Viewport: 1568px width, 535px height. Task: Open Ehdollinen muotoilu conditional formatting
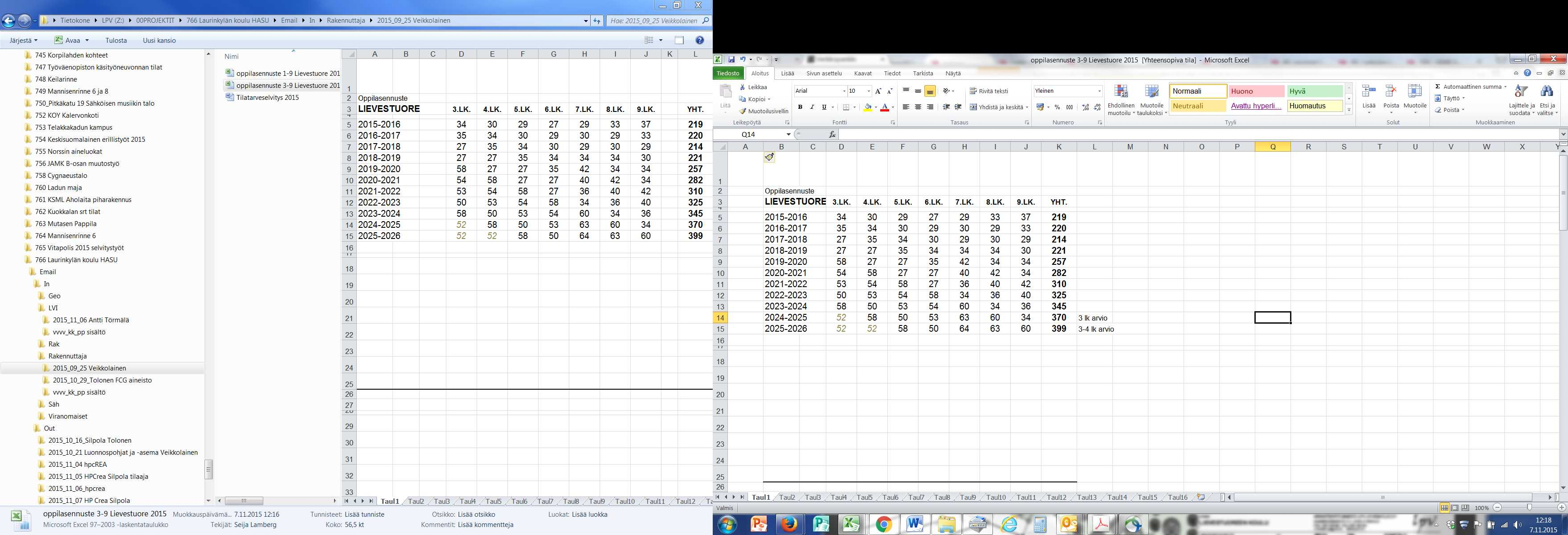(1121, 100)
